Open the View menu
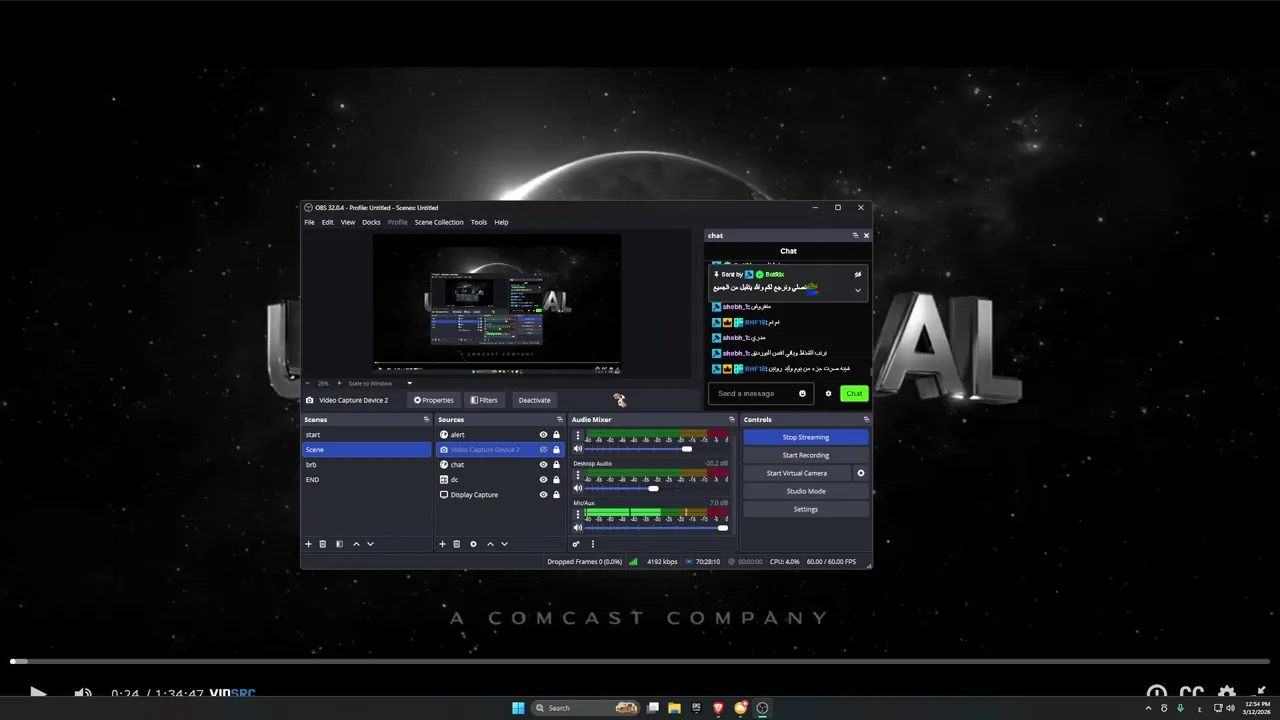The image size is (1280, 720). [347, 222]
